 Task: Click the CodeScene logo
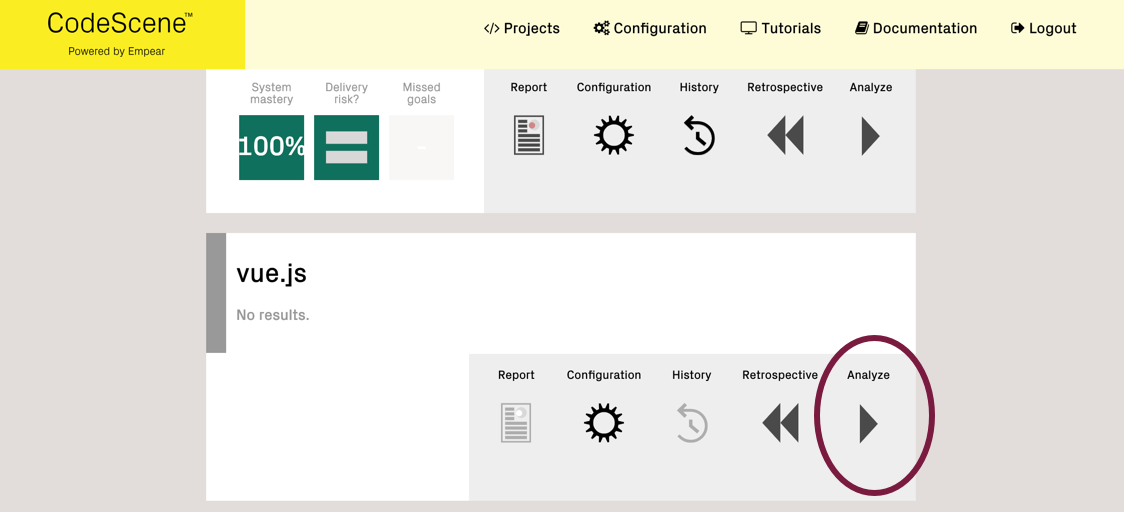tap(120, 24)
